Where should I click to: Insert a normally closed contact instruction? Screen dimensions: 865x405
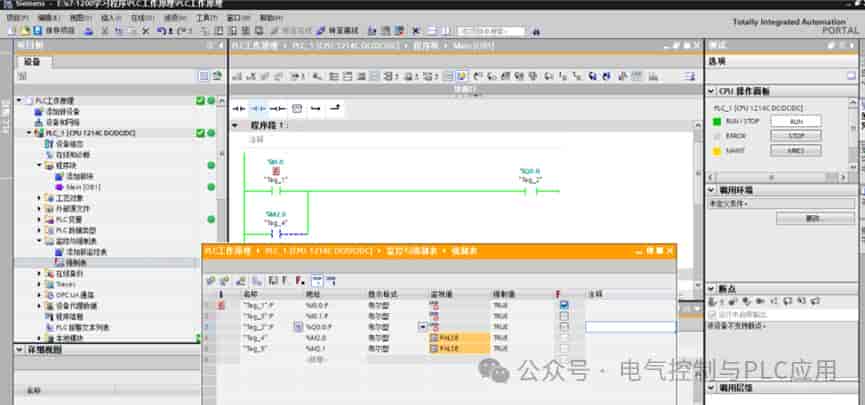(258, 109)
